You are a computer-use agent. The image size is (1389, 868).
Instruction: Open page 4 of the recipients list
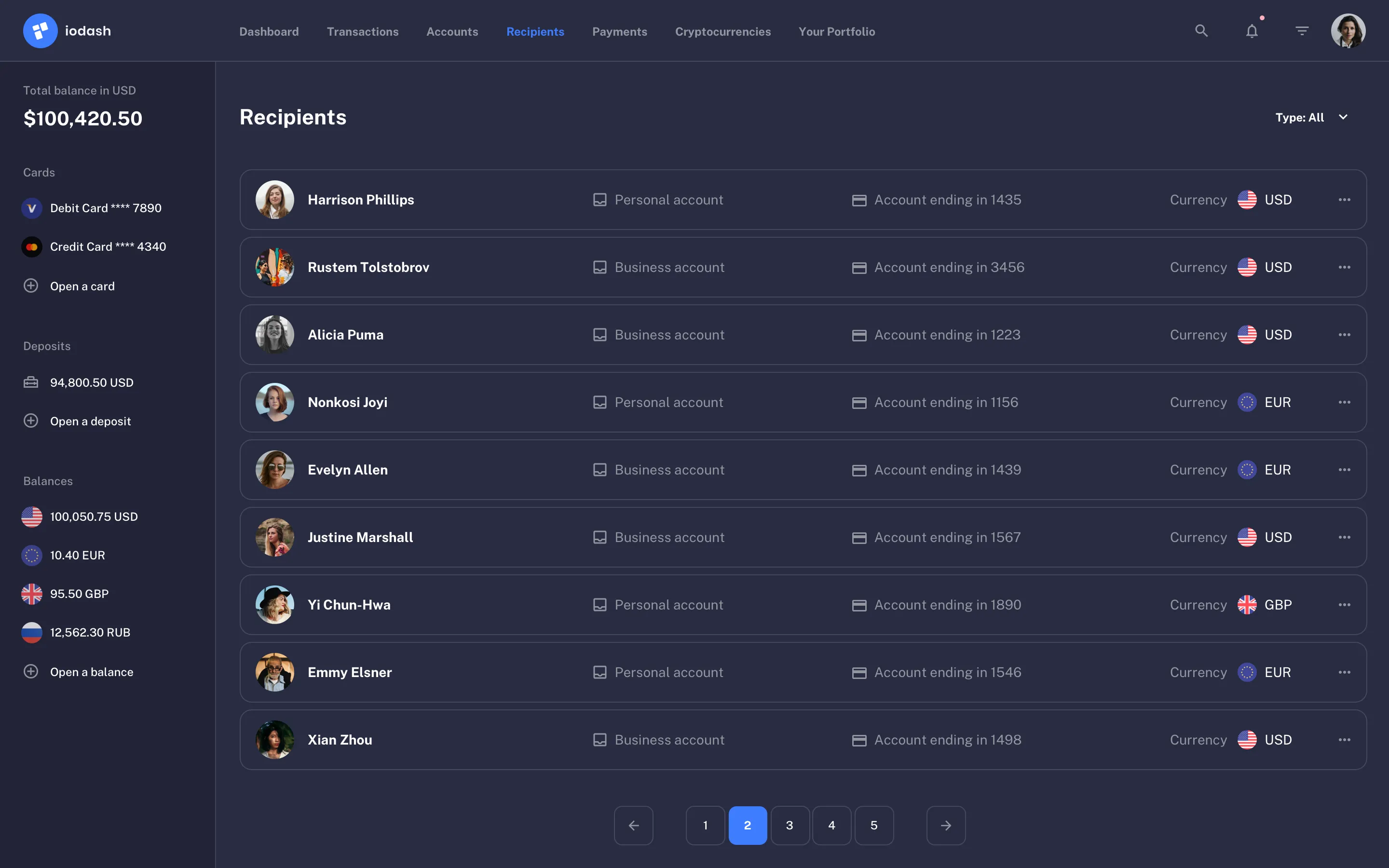[x=831, y=825]
